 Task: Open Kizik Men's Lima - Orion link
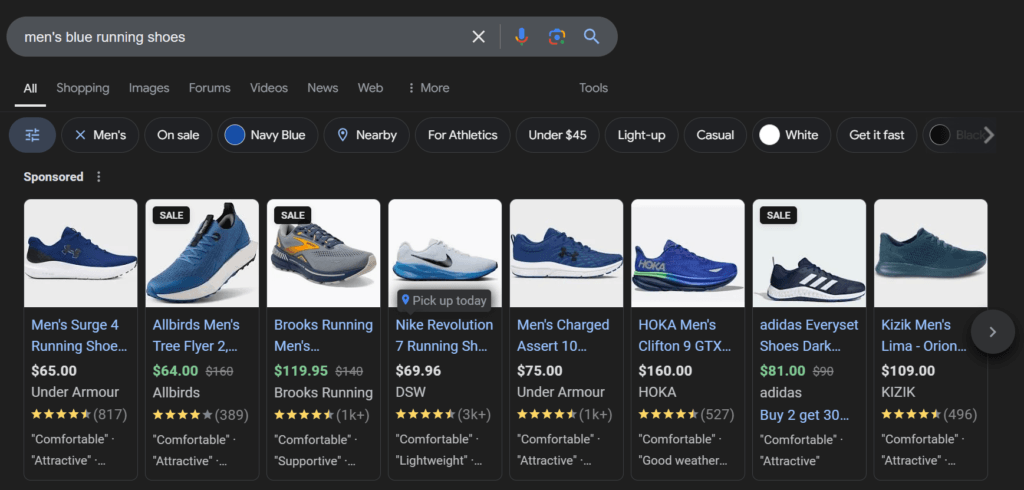click(923, 335)
